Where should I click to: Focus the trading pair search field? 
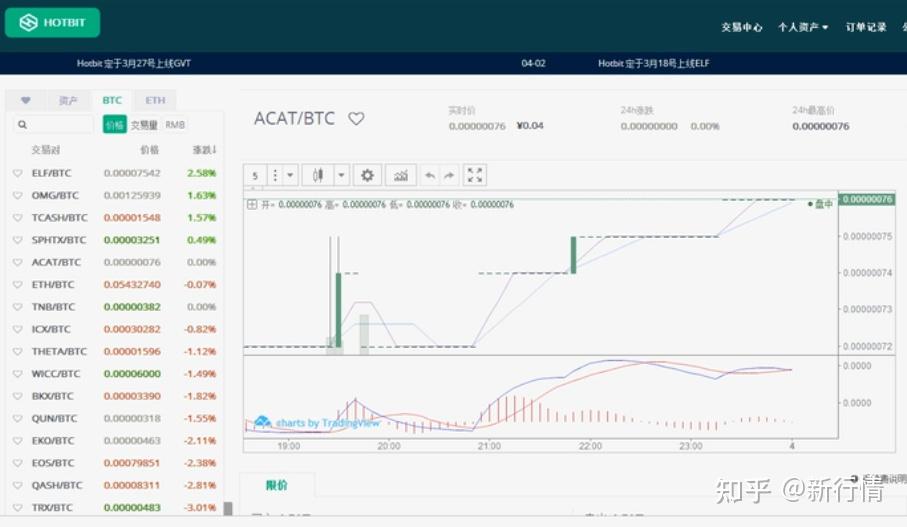click(53, 124)
